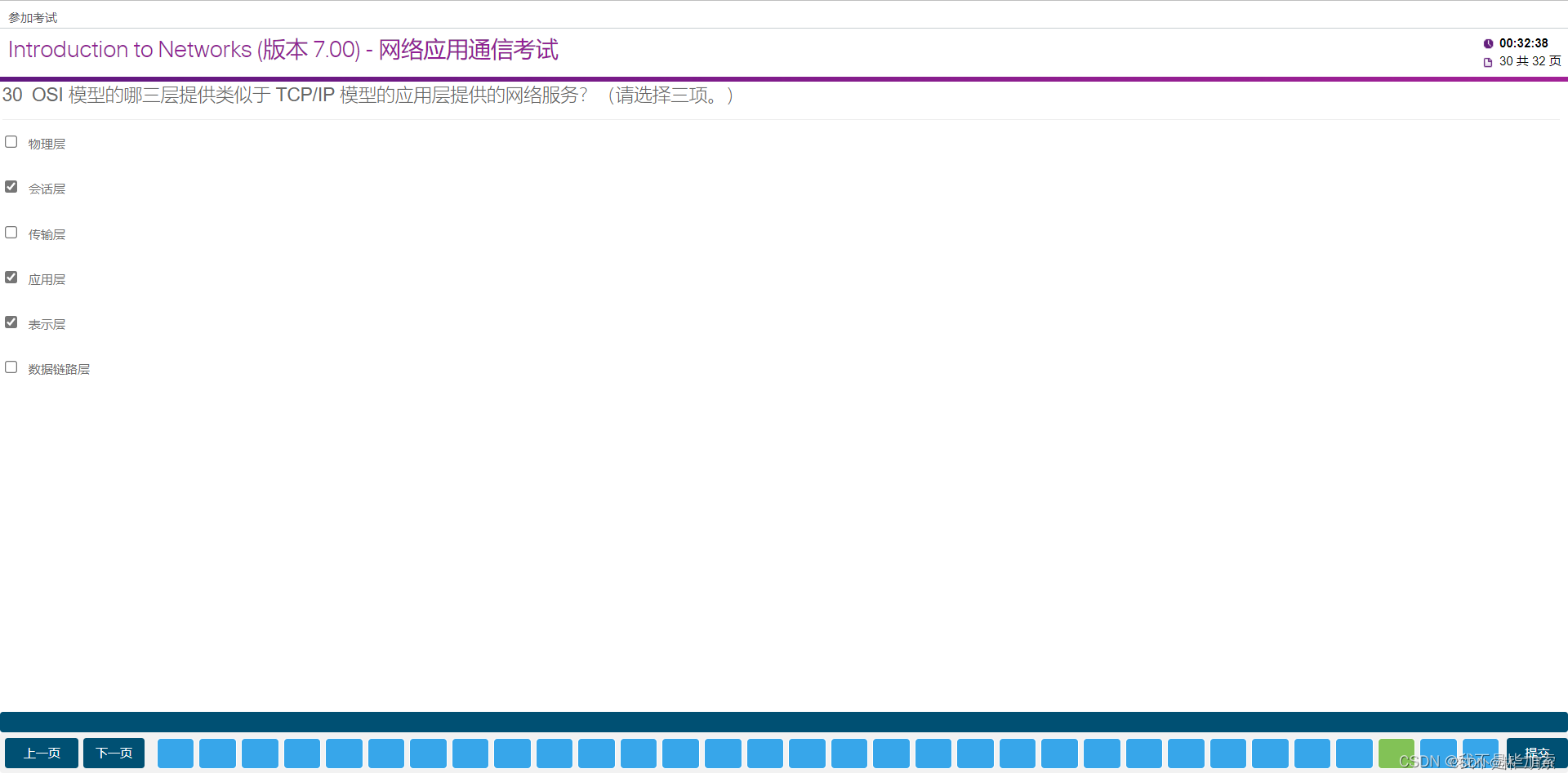Image resolution: width=1568 pixels, height=778 pixels.
Task: Uncheck the 会话层 checkbox
Action: (11, 187)
